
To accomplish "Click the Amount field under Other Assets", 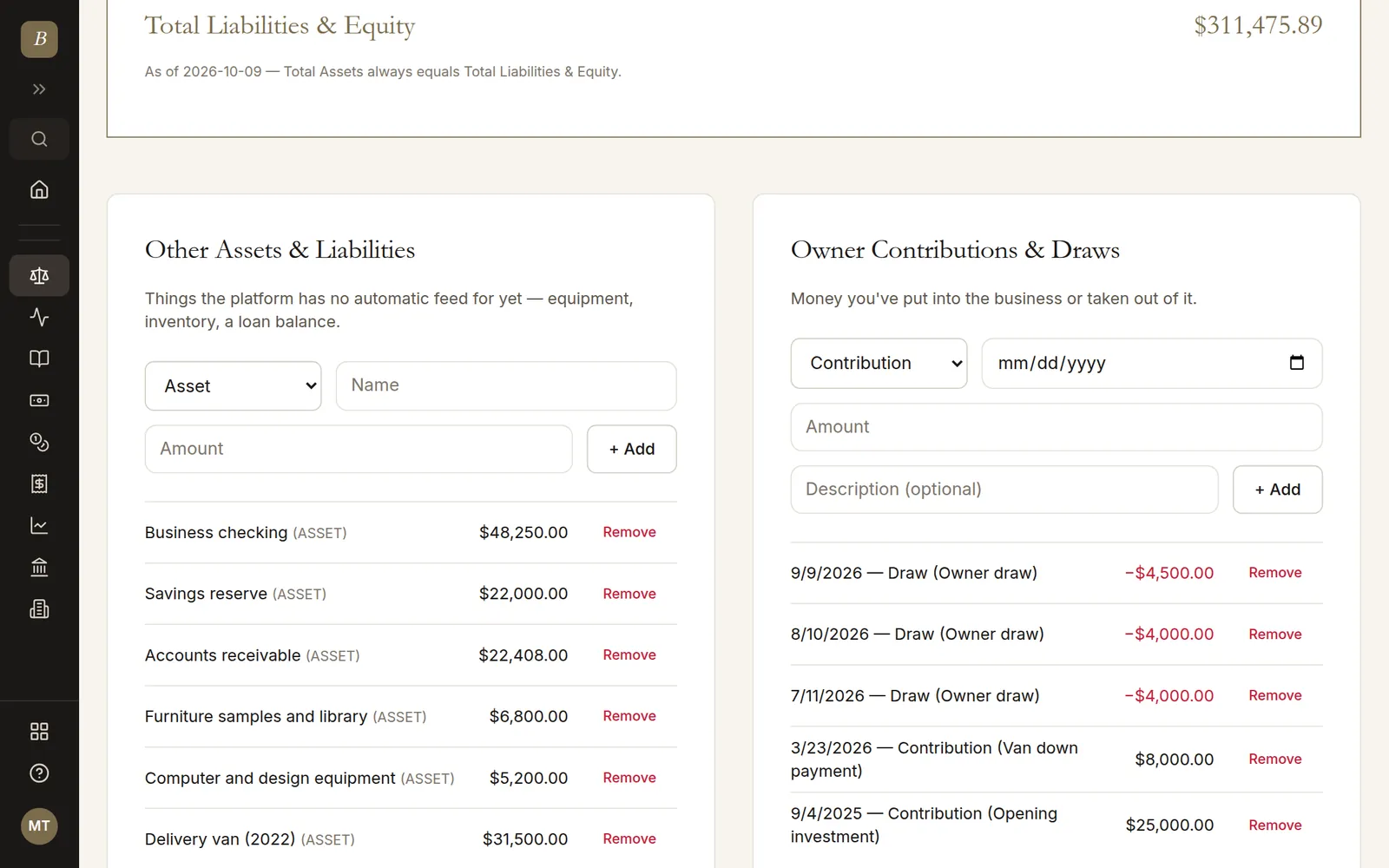I will [359, 449].
